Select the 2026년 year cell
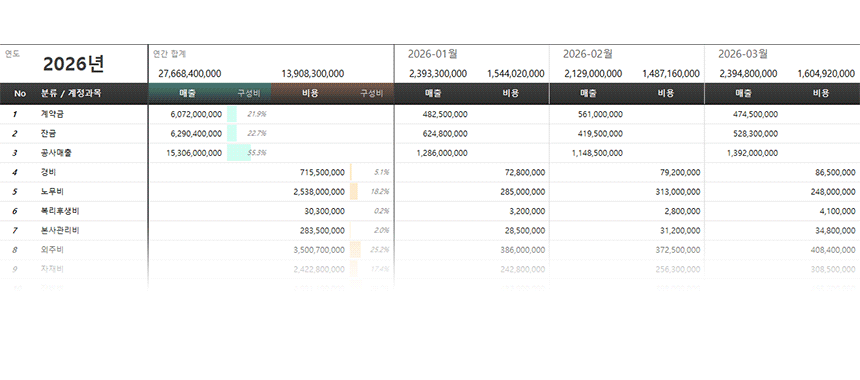The width and height of the screenshot is (860, 380). pyautogui.click(x=73, y=64)
